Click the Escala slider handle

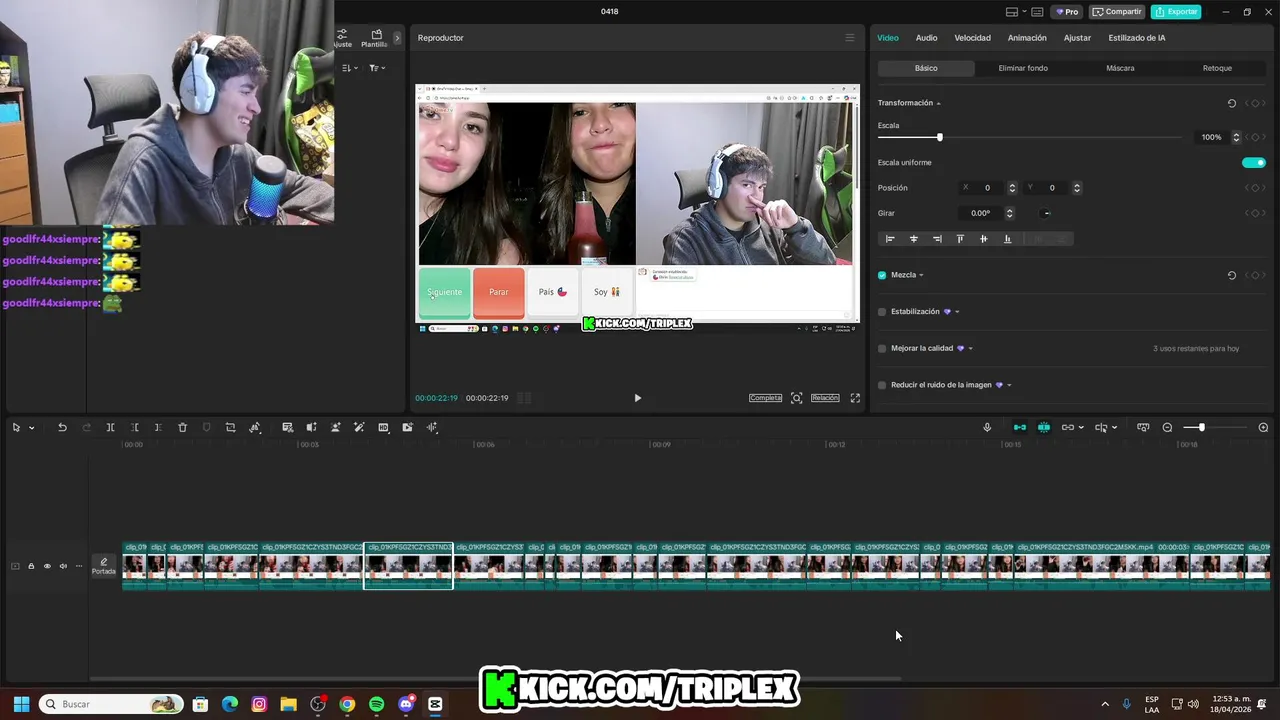tap(939, 137)
